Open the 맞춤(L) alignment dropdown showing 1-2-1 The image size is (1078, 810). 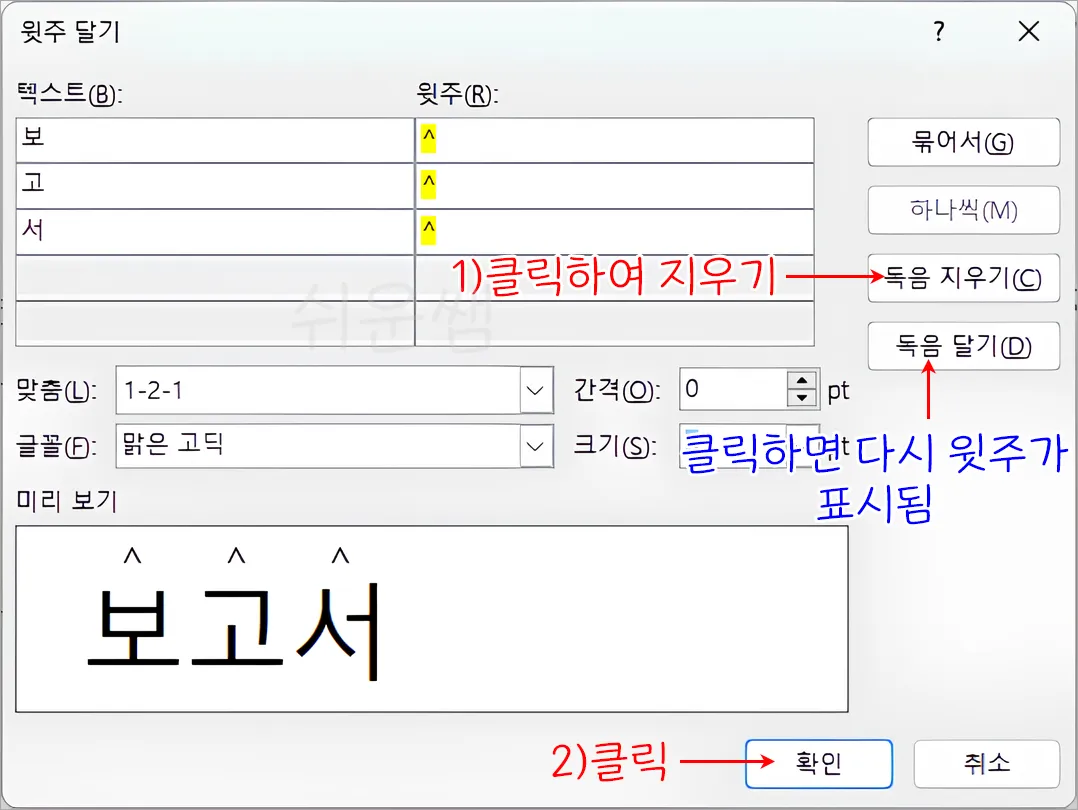(330, 390)
